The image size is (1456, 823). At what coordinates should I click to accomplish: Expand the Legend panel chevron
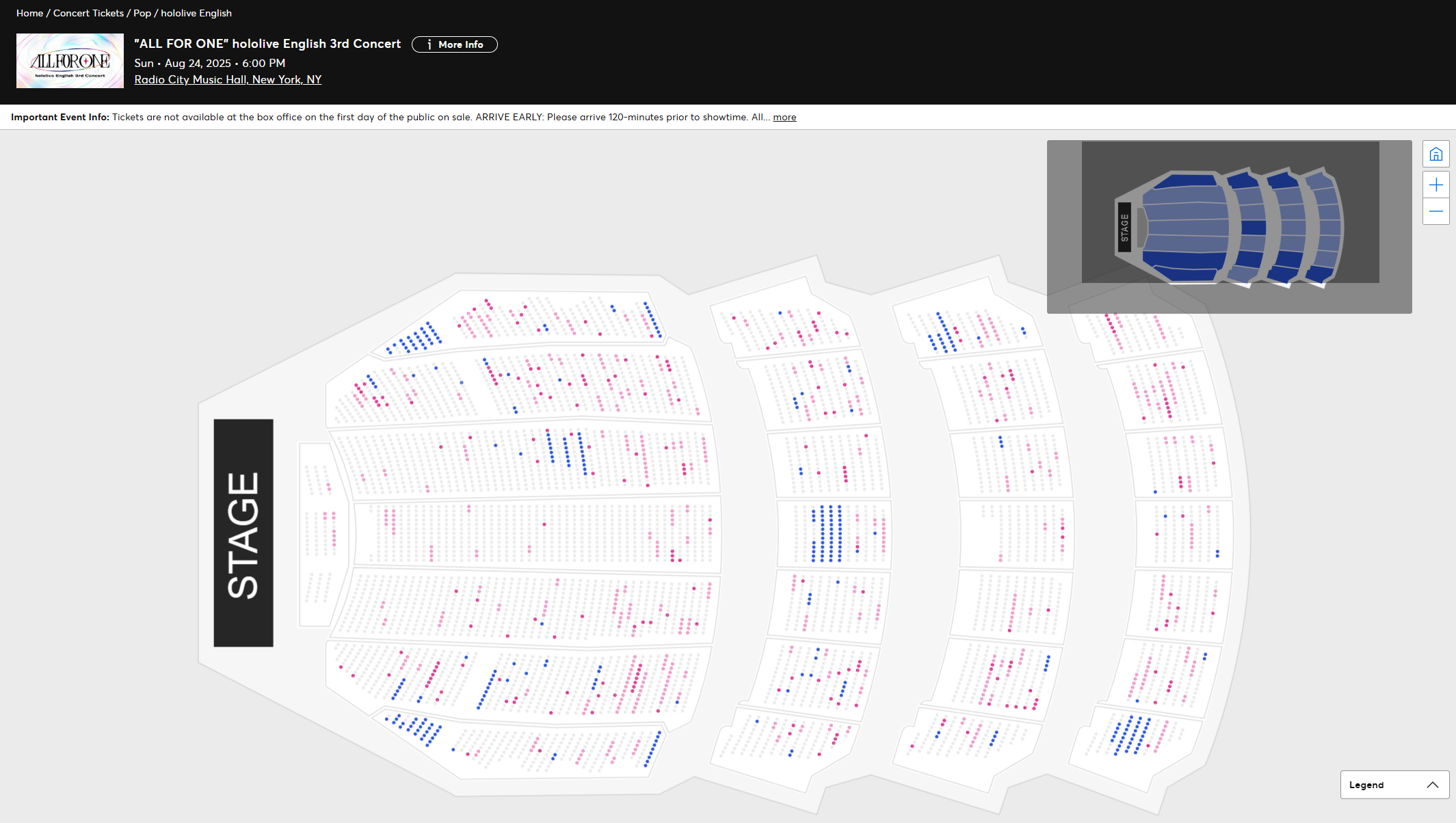pyautogui.click(x=1432, y=785)
